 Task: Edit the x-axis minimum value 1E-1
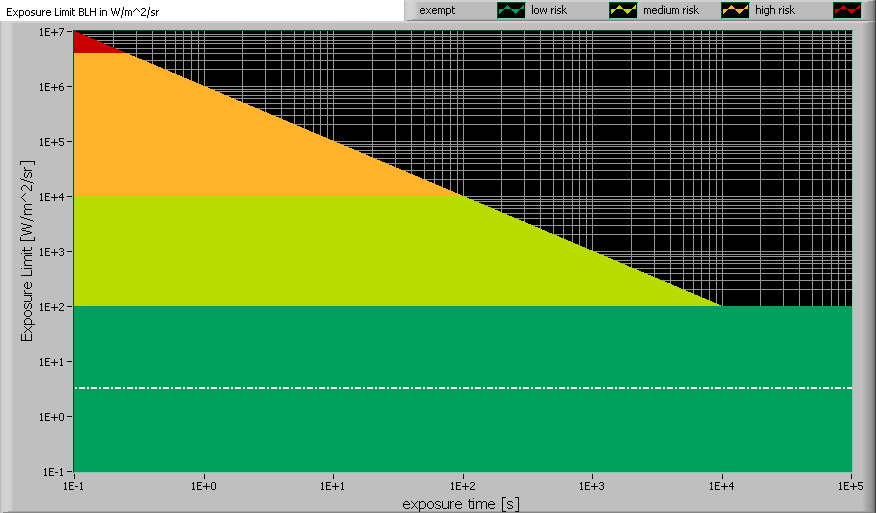point(74,485)
